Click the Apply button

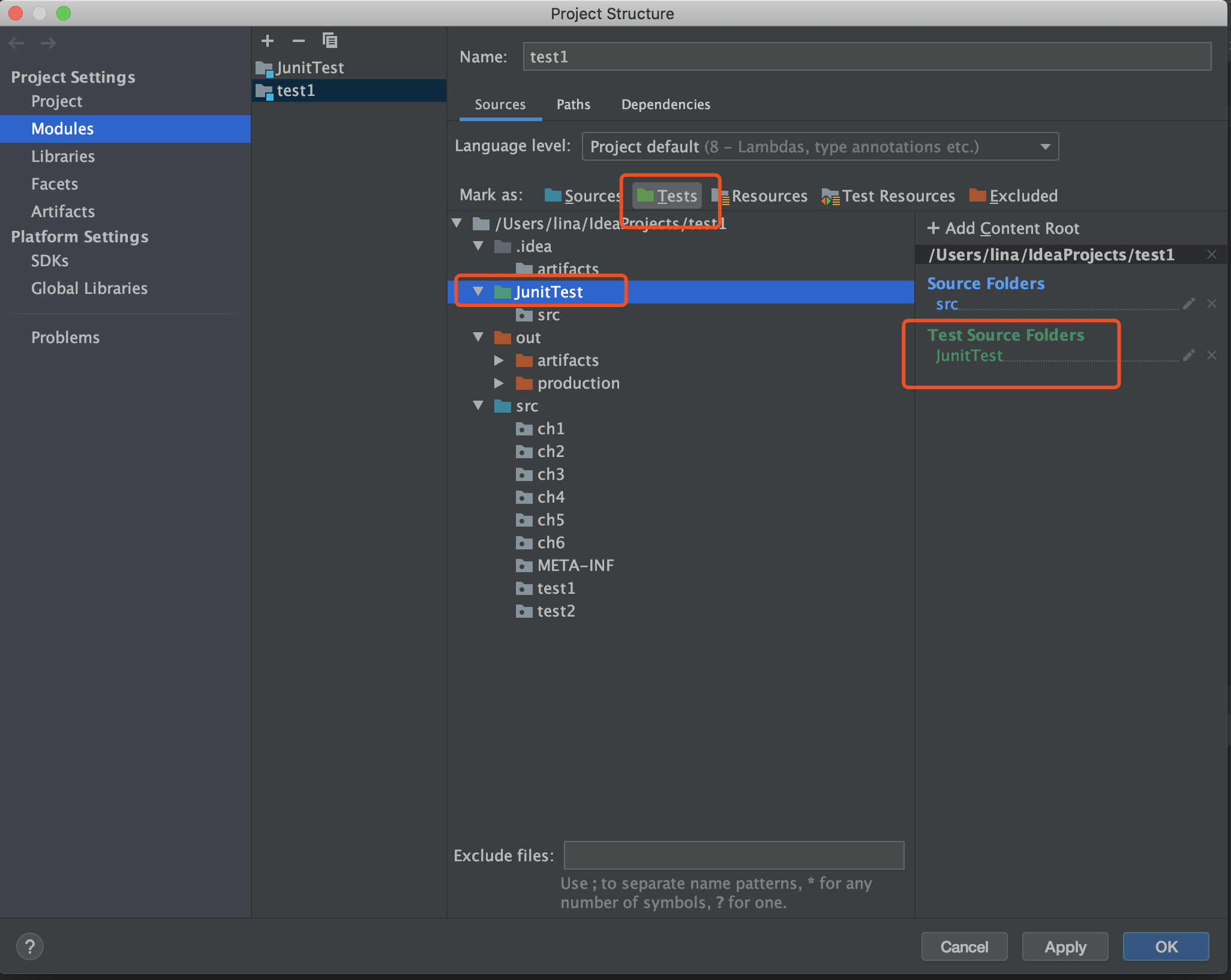point(1064,947)
